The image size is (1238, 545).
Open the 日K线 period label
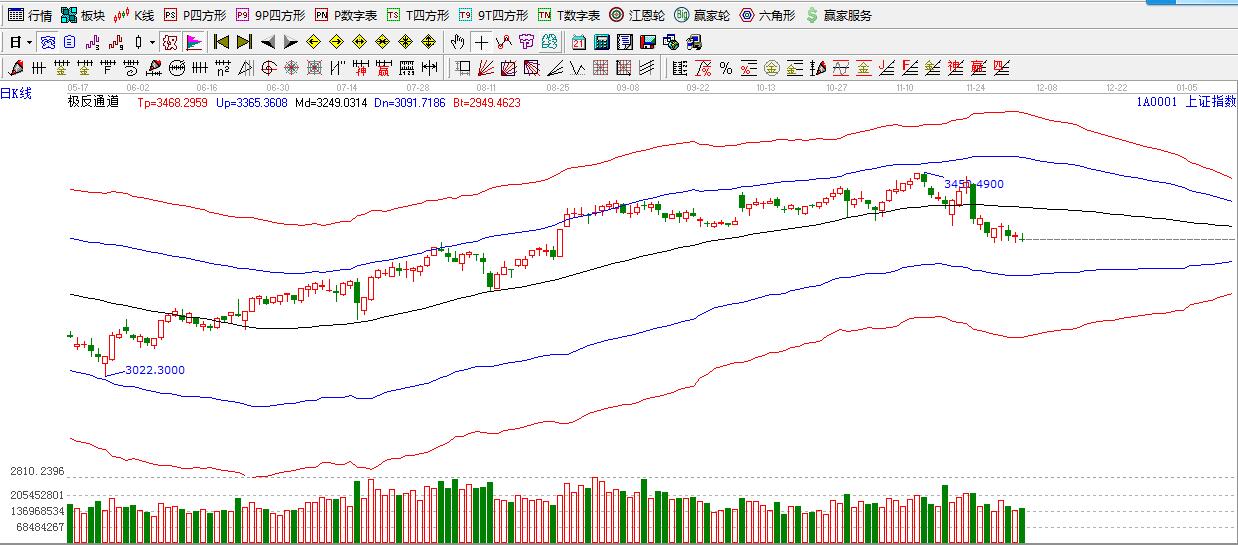tap(17, 93)
